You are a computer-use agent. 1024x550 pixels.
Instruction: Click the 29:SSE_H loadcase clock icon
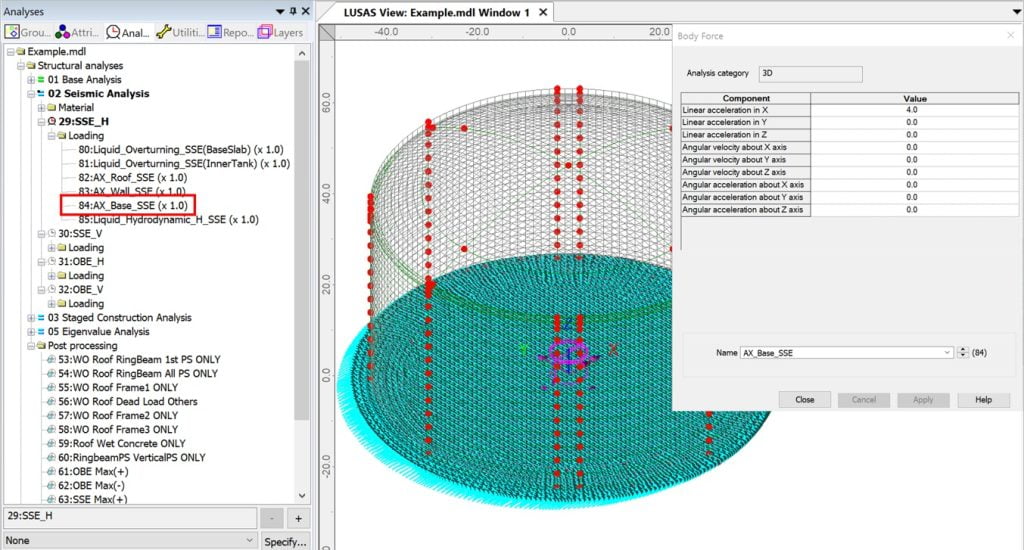52,121
